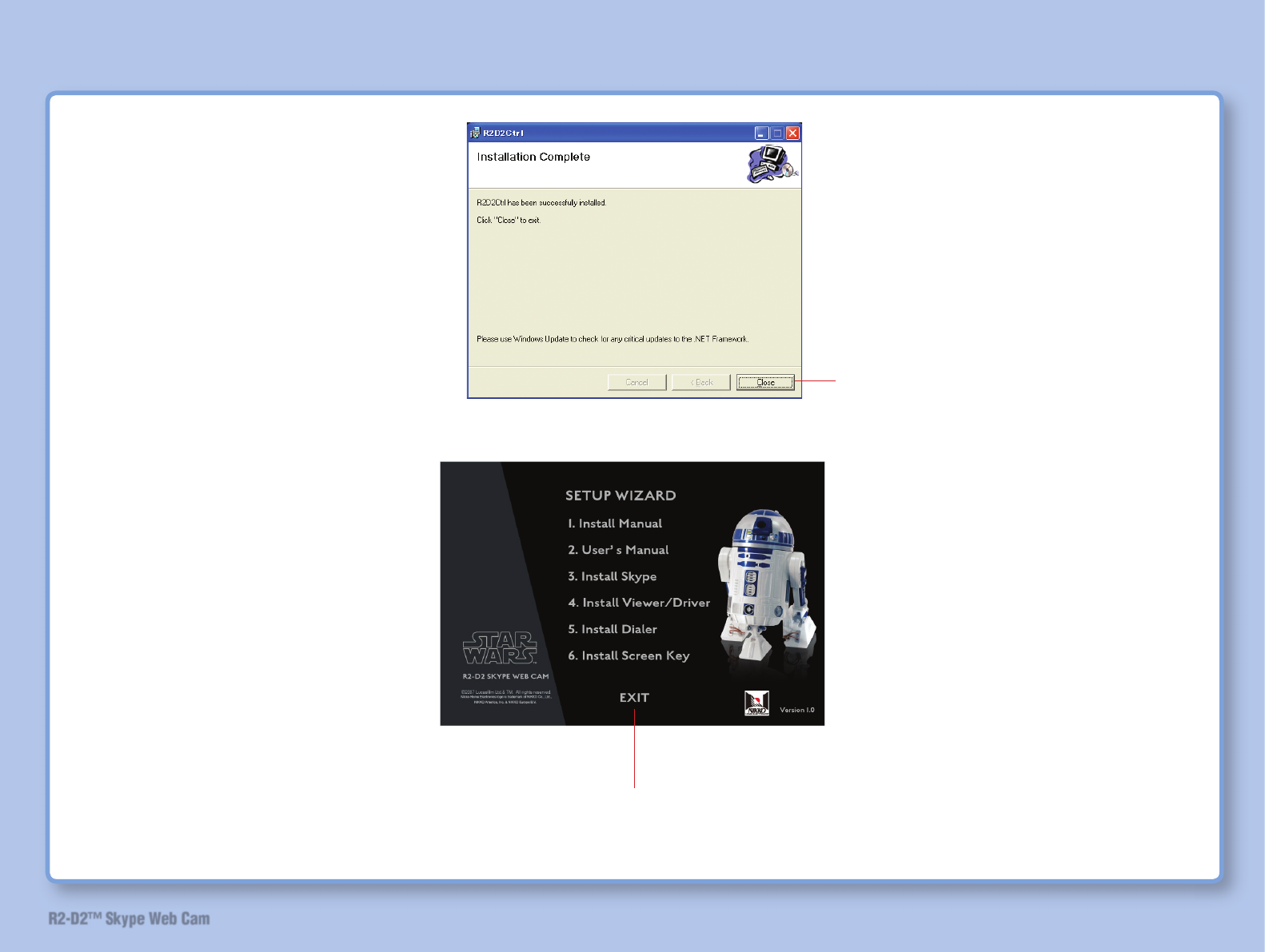The width and height of the screenshot is (1265, 952).
Task: Click the Close button in R2D2Ctrl installer
Action: (x=765, y=382)
